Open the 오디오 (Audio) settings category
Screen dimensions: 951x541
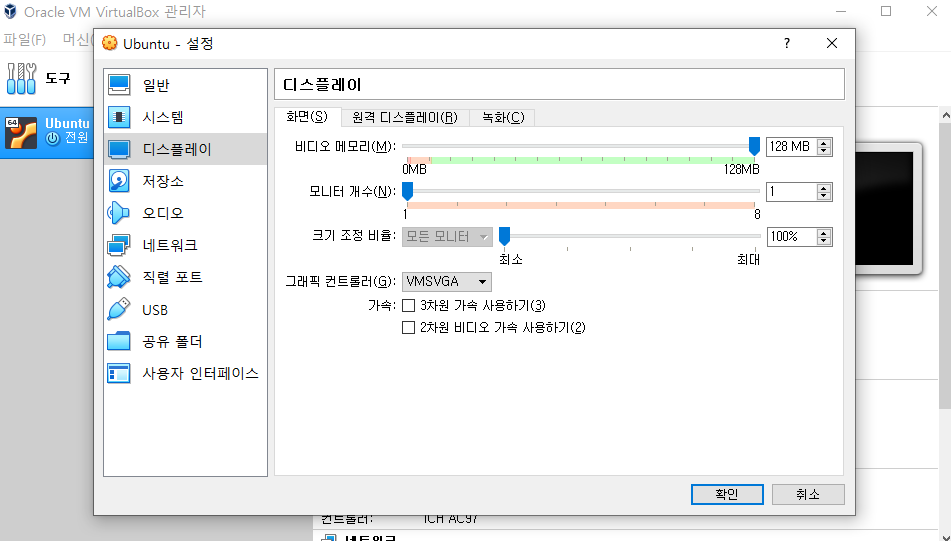(185, 213)
